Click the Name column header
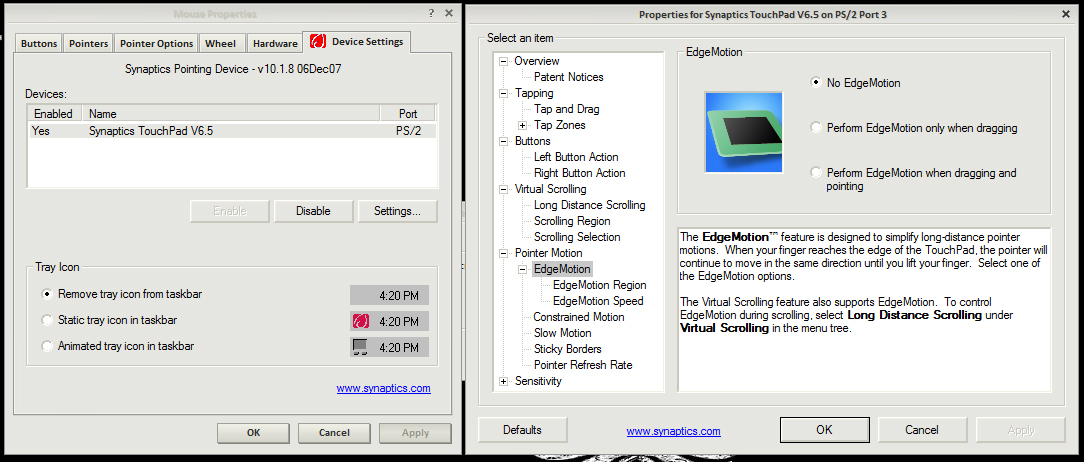The height and width of the screenshot is (462, 1084). coord(232,113)
